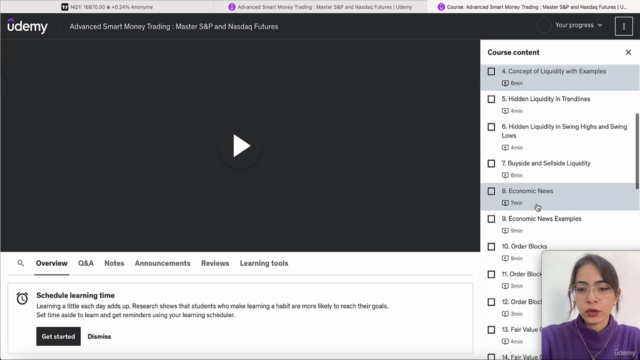Open the Overview tab
Viewport: 640px width, 360px height.
click(51, 263)
